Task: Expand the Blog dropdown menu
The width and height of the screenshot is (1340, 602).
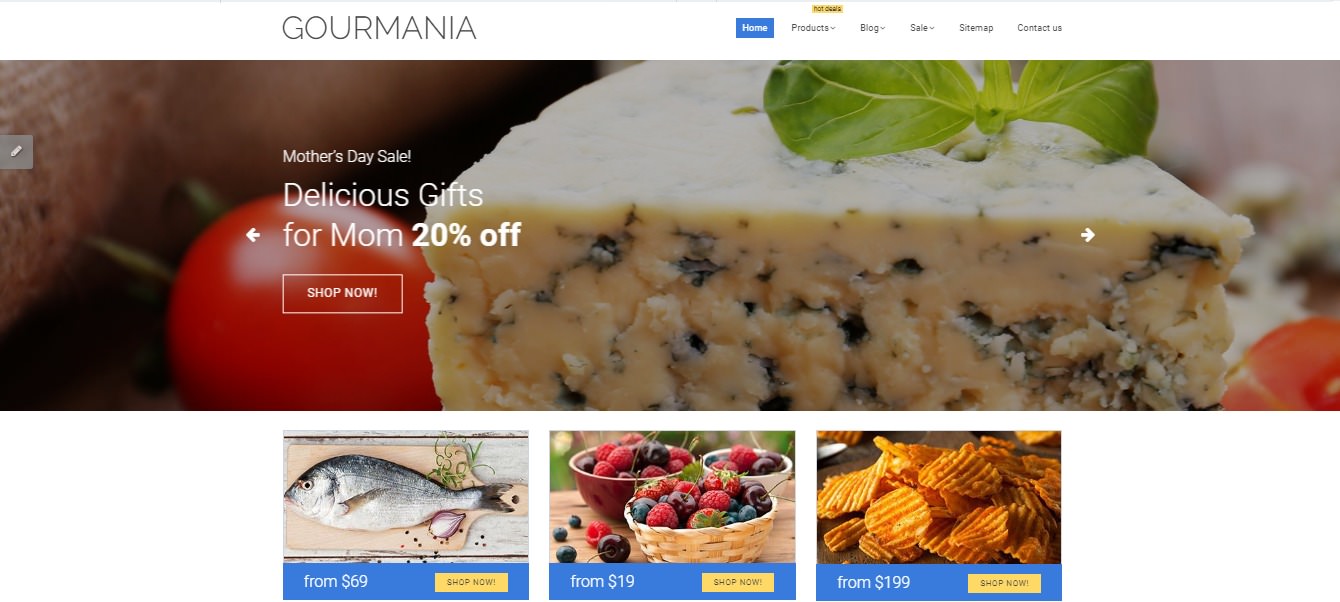Action: pyautogui.click(x=873, y=28)
